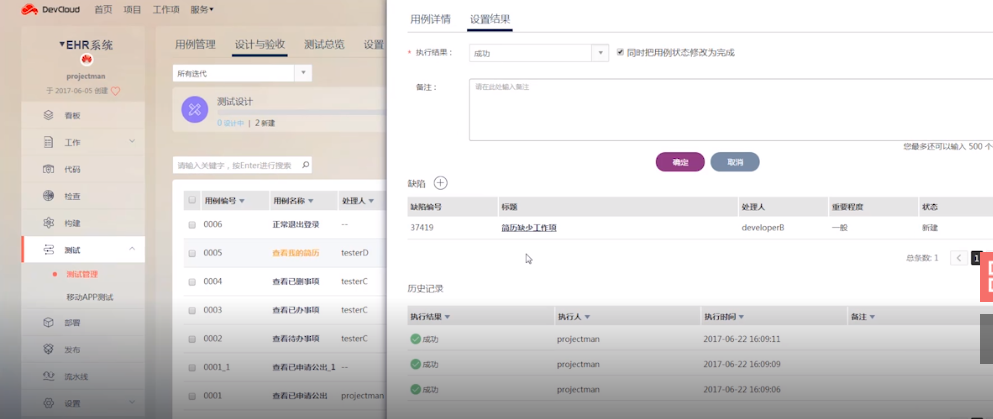
Task: Click the search magnifier icon in keyword box
Action: [305, 165]
